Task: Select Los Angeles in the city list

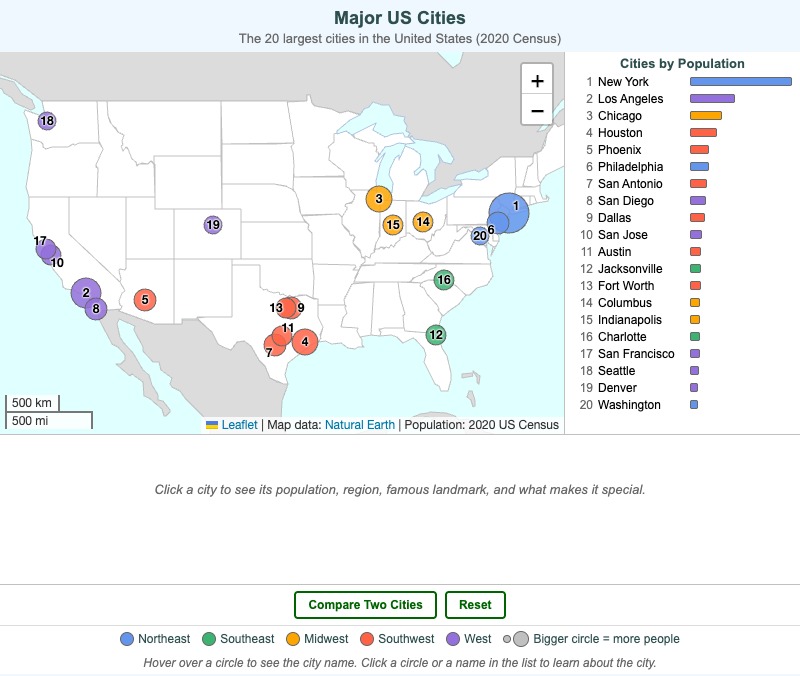Action: 686,98
